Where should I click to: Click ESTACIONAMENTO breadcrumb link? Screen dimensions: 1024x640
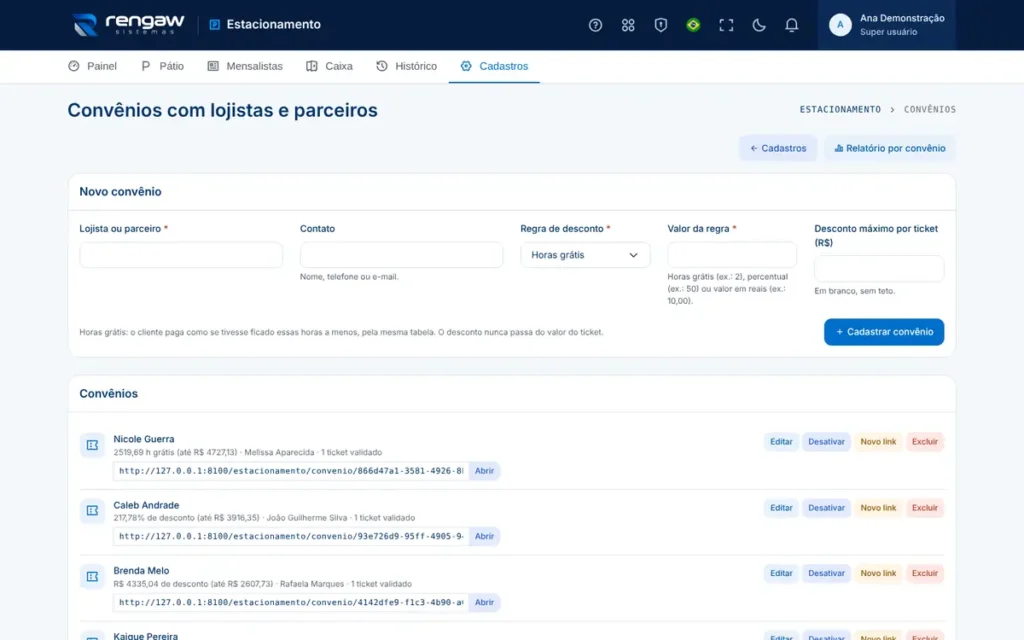pyautogui.click(x=840, y=110)
